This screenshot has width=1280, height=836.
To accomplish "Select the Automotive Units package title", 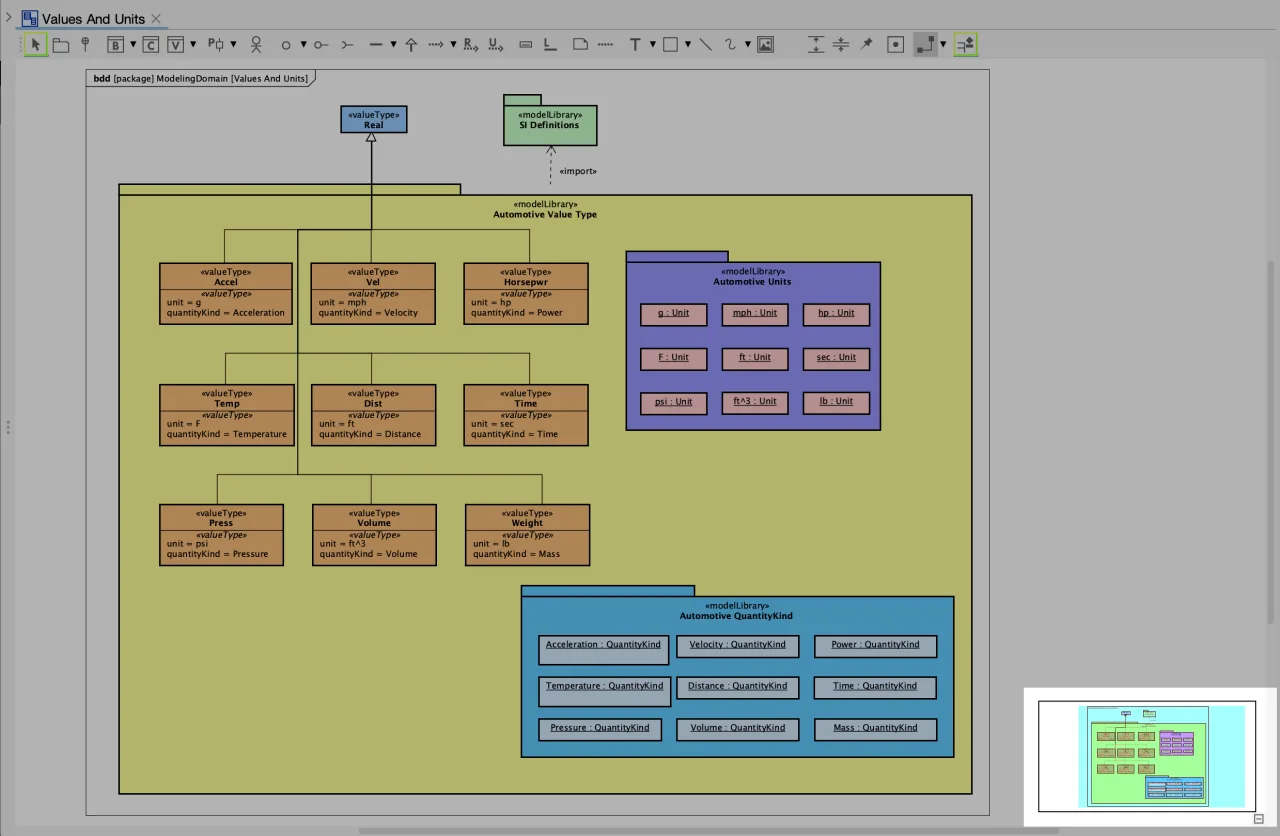I will 752,282.
